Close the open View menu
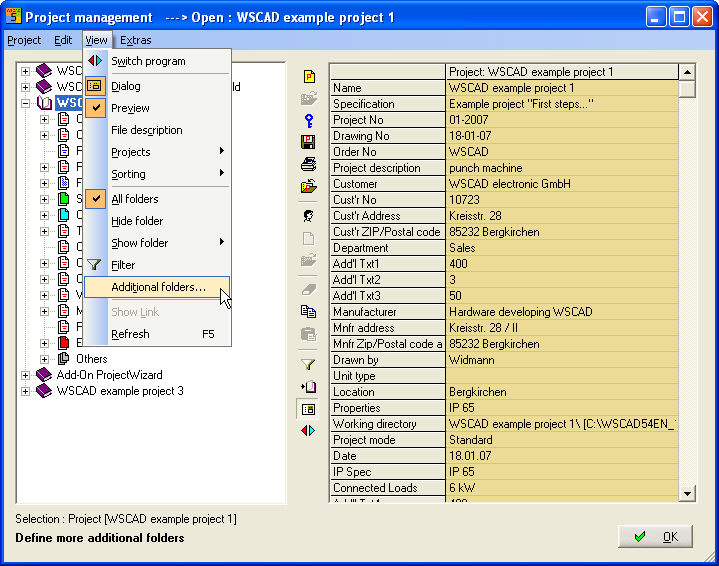 (96, 40)
